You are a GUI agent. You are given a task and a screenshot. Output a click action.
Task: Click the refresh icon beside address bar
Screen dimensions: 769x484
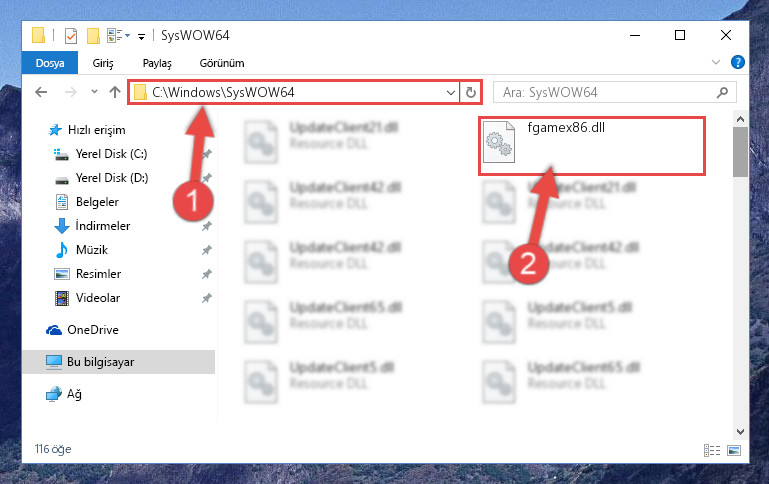click(x=470, y=92)
